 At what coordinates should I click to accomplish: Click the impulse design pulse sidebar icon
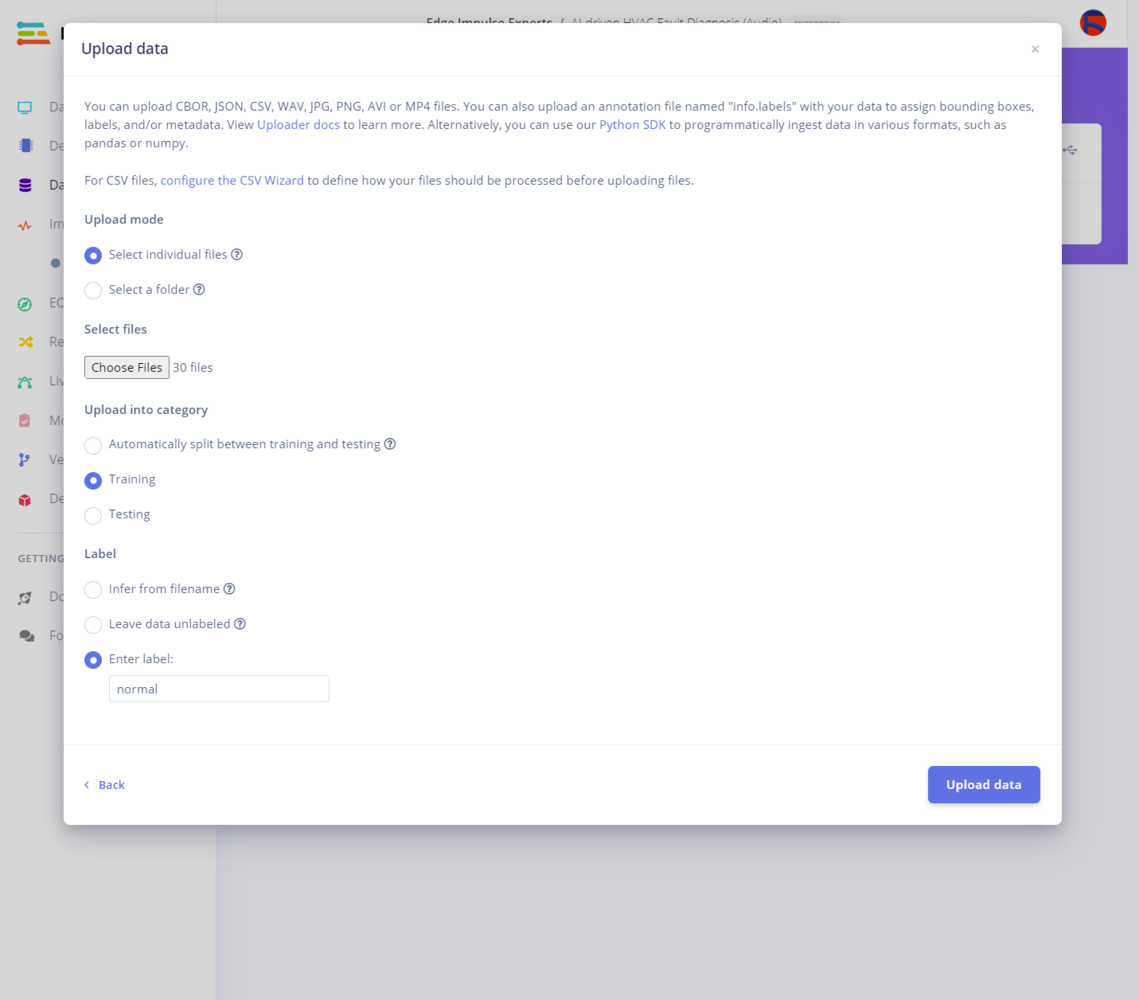click(x=25, y=225)
